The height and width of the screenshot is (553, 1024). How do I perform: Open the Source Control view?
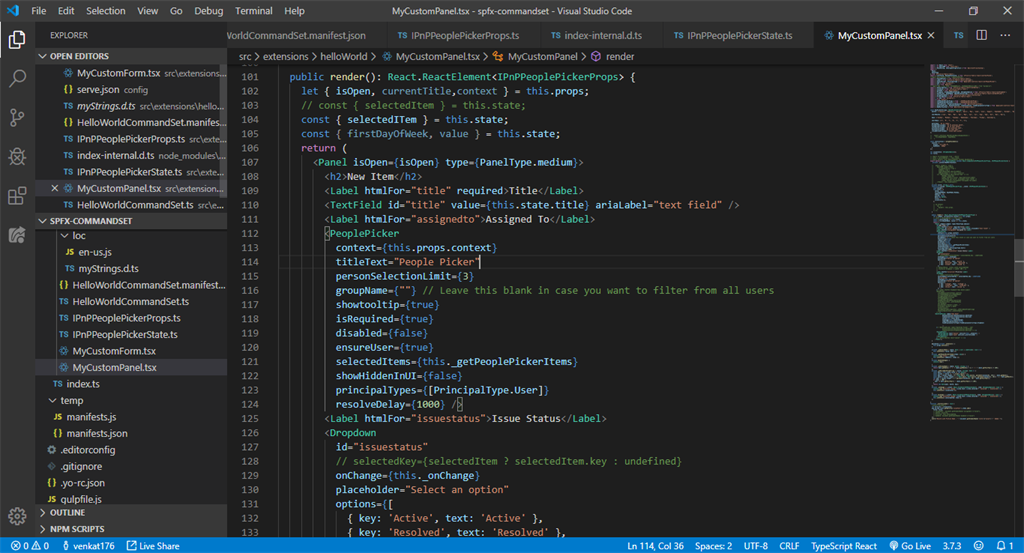click(17, 117)
